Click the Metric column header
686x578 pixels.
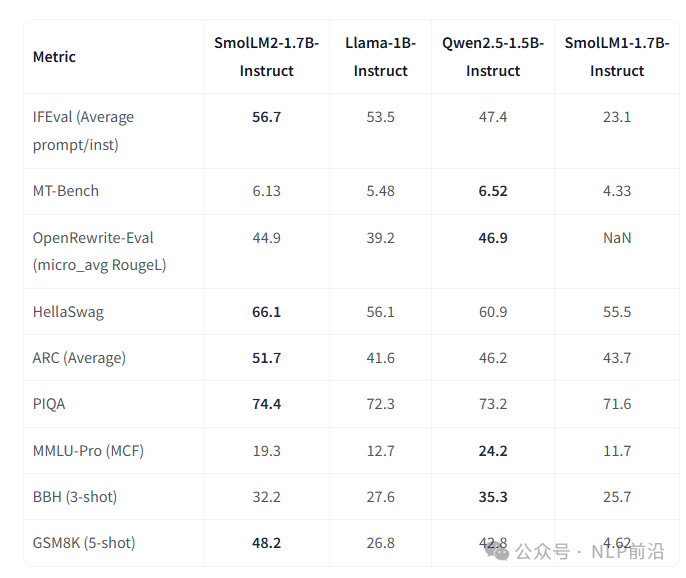(54, 57)
